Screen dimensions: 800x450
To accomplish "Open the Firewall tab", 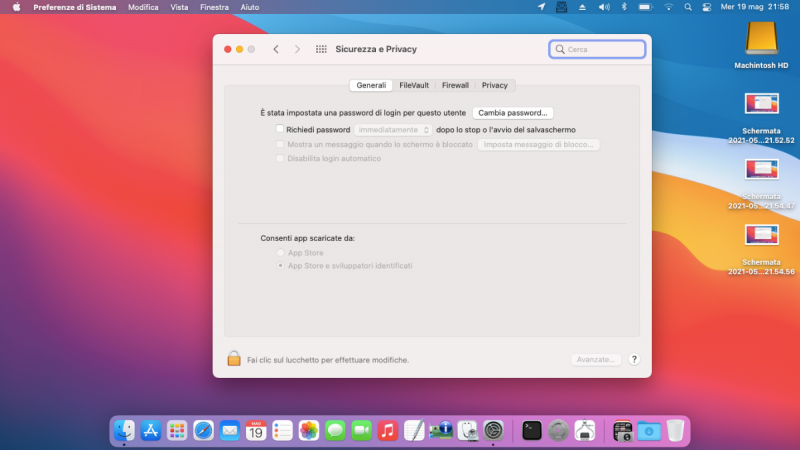I will click(x=455, y=85).
